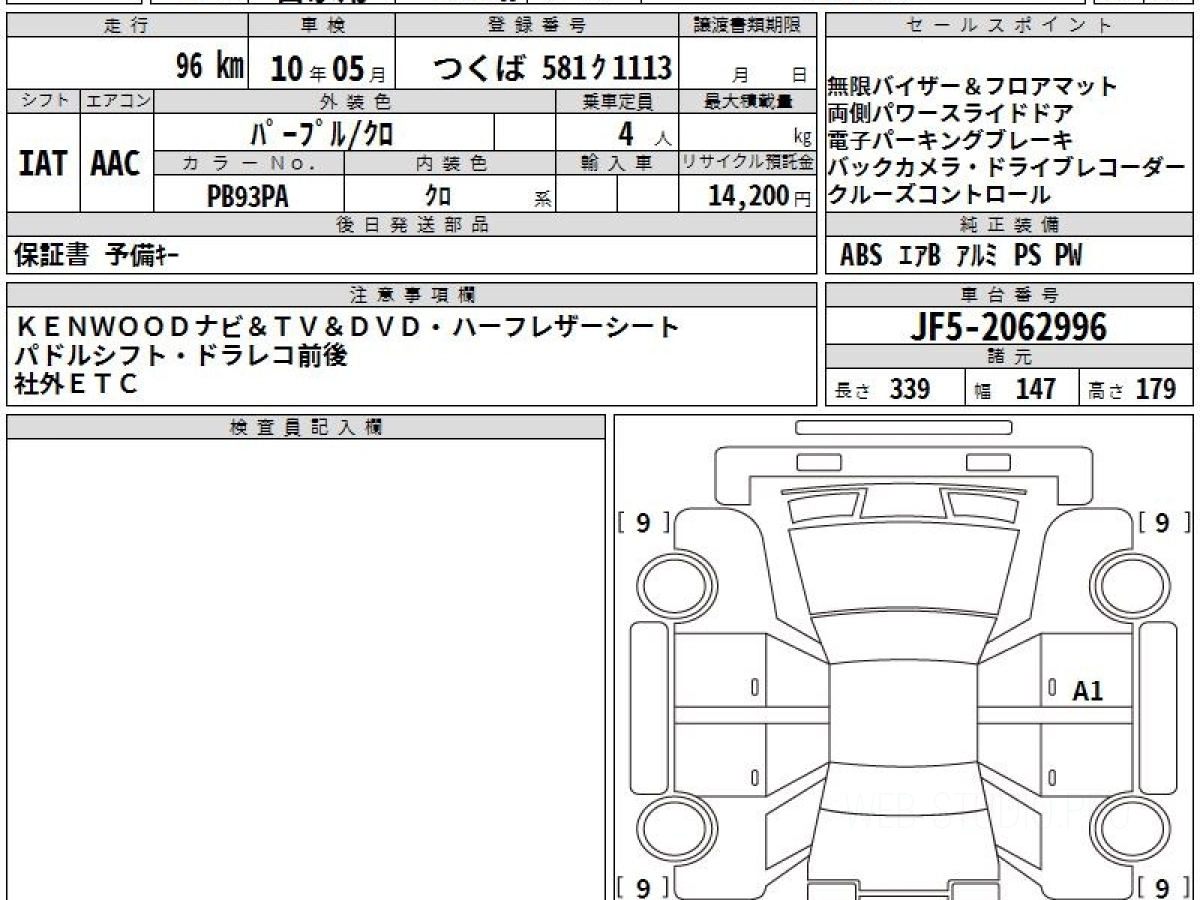The height and width of the screenshot is (900, 1200).
Task: Click the "kg" unit in the load cell
Action: pyautogui.click(x=801, y=138)
